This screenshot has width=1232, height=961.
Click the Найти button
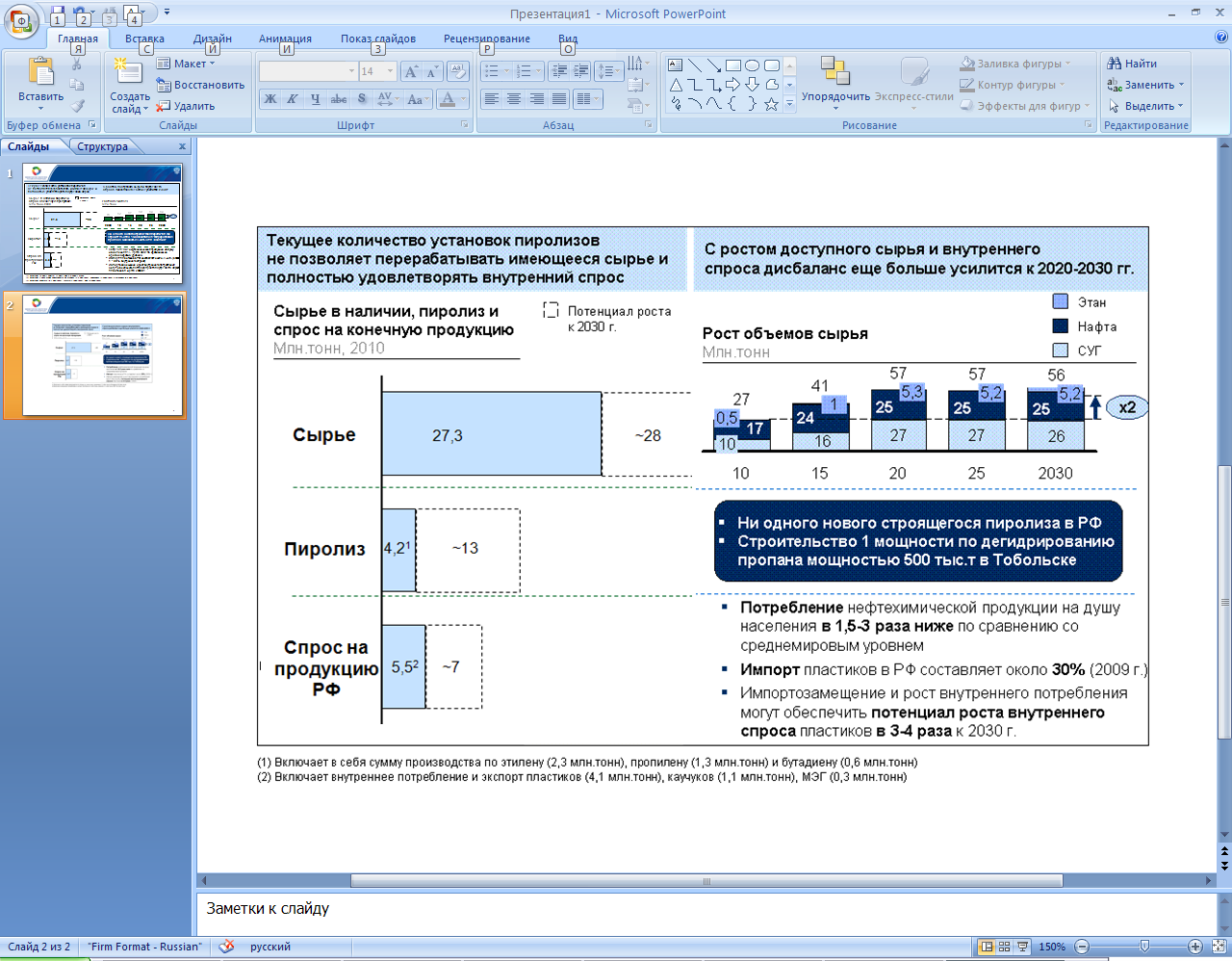[x=1133, y=64]
